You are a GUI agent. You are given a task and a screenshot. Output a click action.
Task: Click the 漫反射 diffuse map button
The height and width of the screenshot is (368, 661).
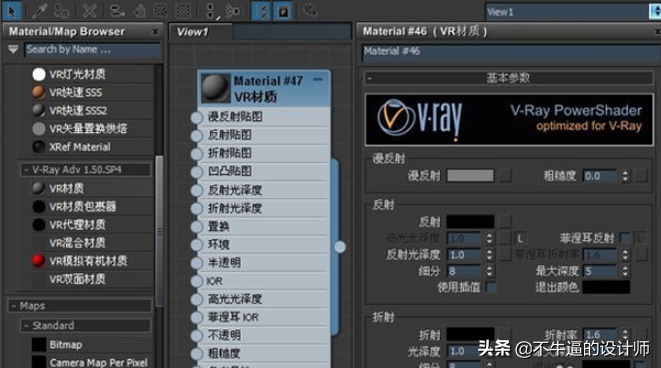click(505, 176)
